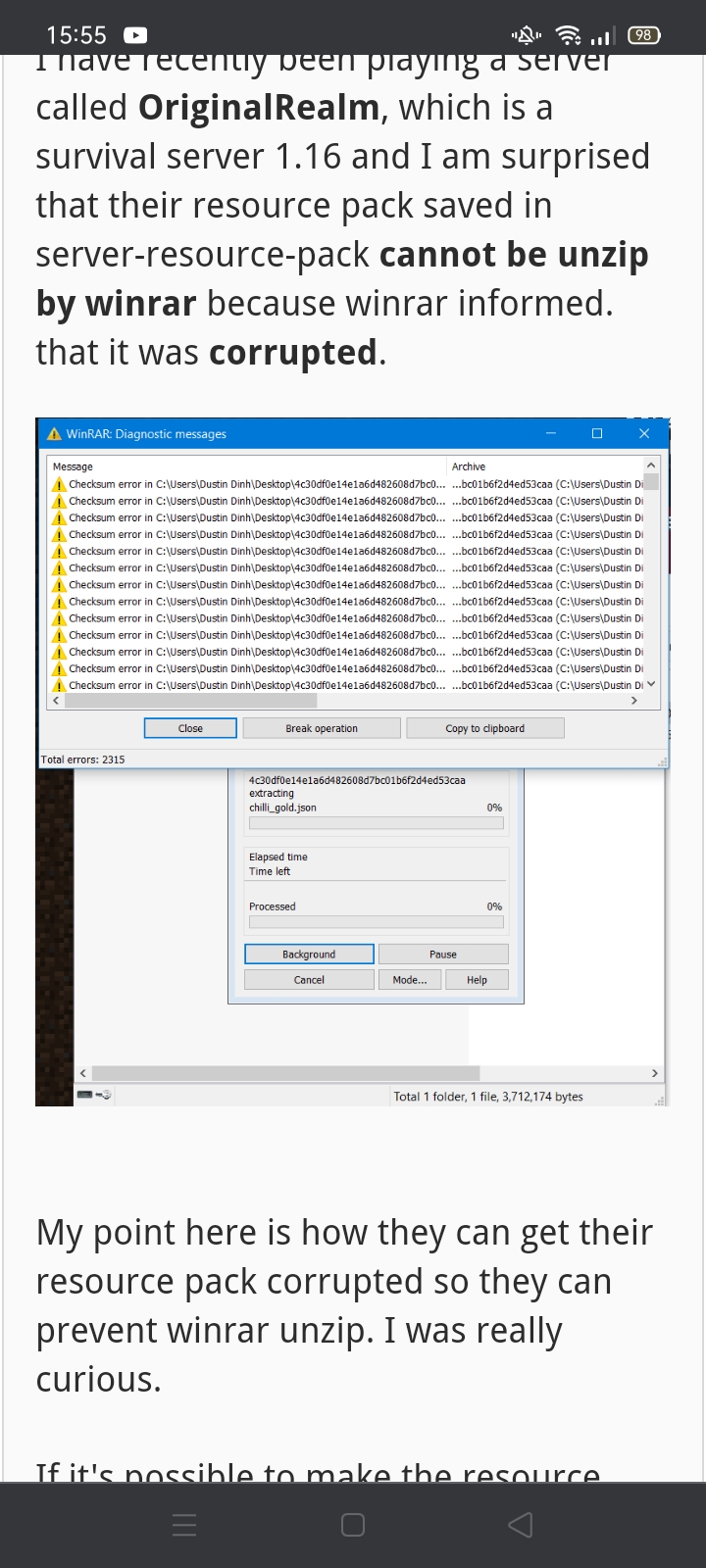Open the recent apps navigation button
Viewport: 706px width, 1568px height.
(x=184, y=1525)
